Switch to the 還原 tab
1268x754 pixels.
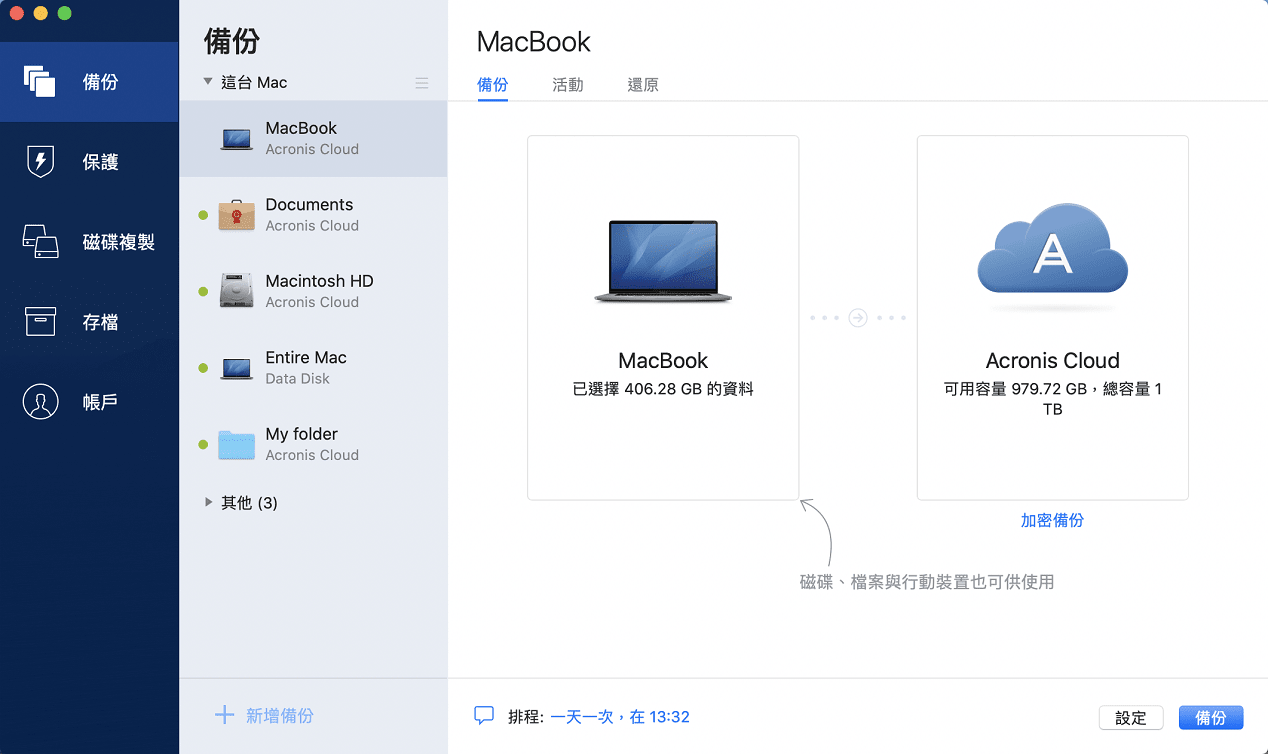coord(643,85)
